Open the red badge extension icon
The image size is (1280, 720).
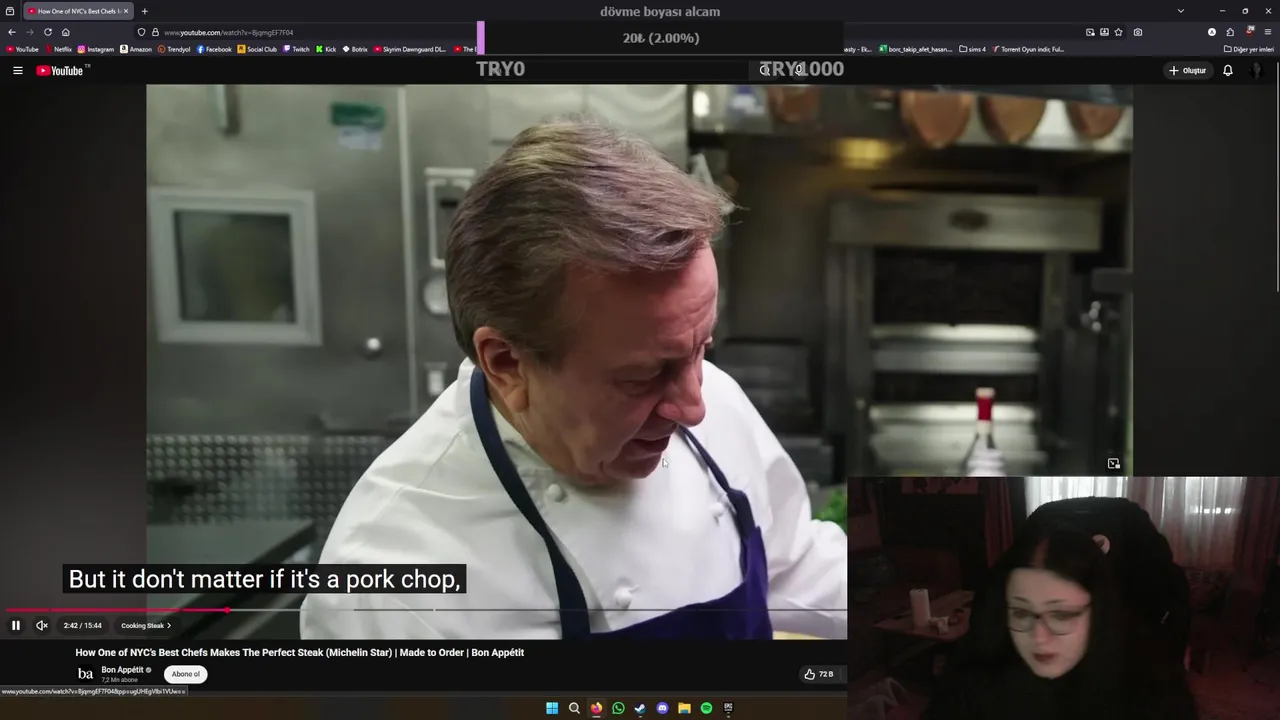coord(1250,31)
